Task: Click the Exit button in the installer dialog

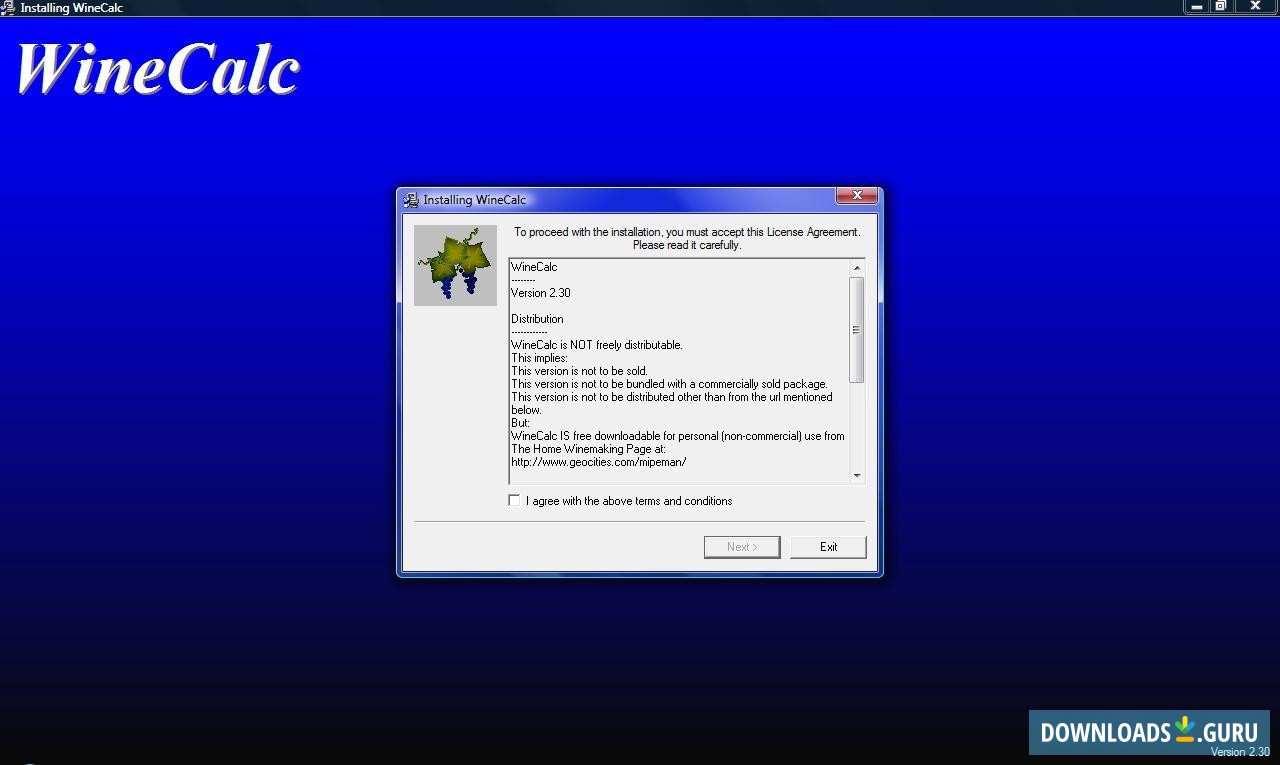Action: click(x=828, y=547)
